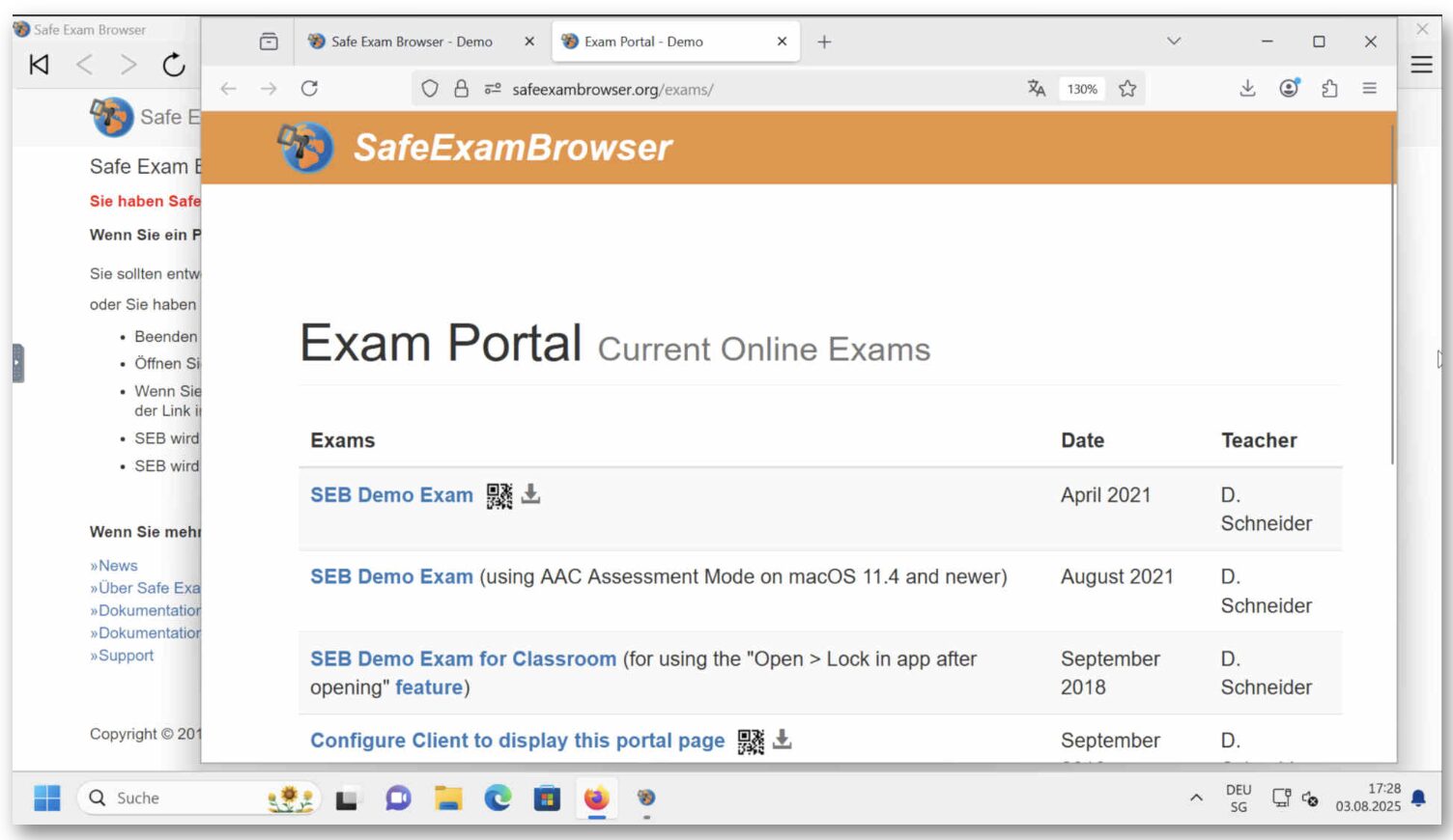Click the DEU SG language indicator
Image resolution: width=1453 pixels, height=840 pixels.
coord(1239,798)
